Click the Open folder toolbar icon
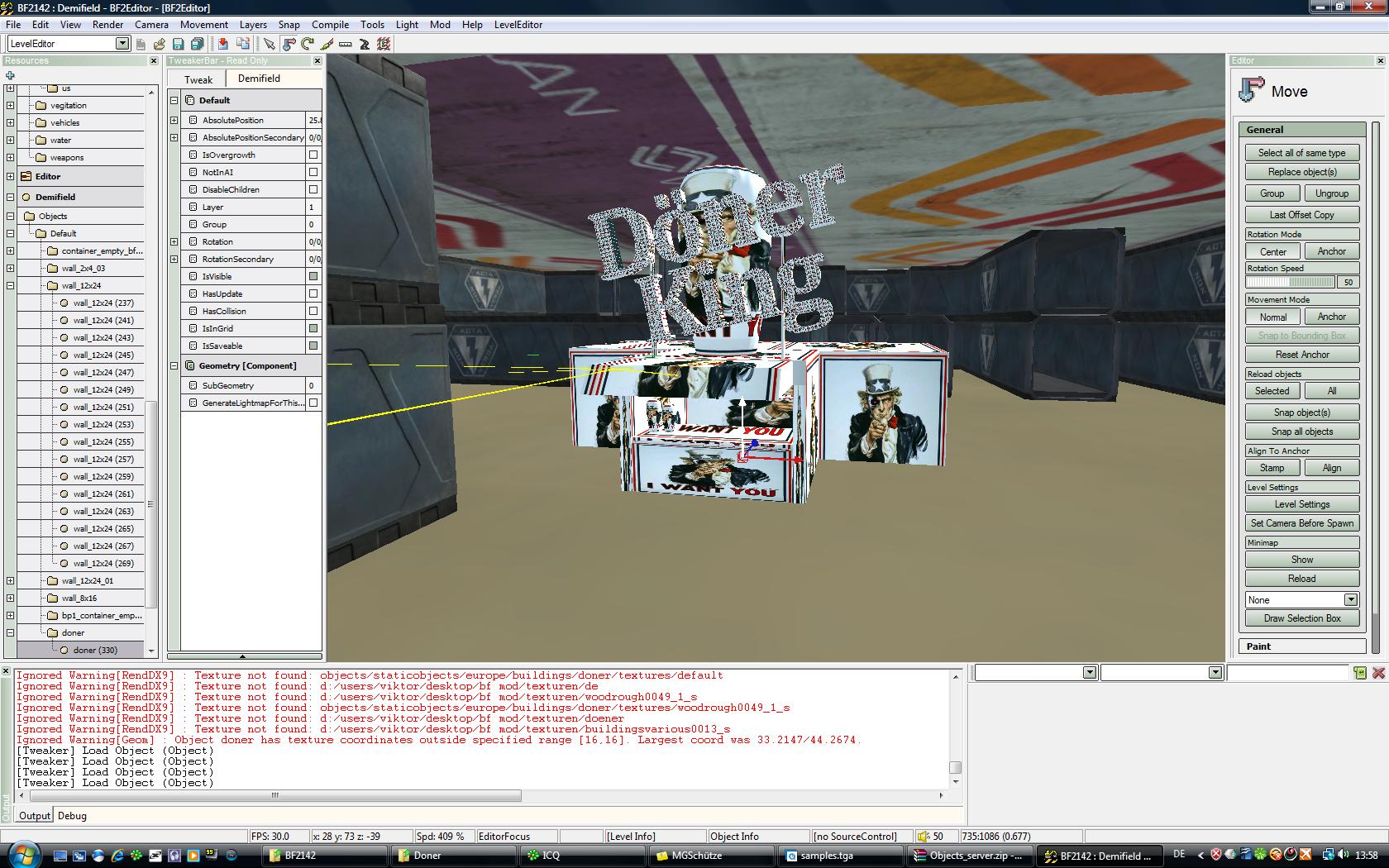Image resolution: width=1389 pixels, height=868 pixels. 159,44
